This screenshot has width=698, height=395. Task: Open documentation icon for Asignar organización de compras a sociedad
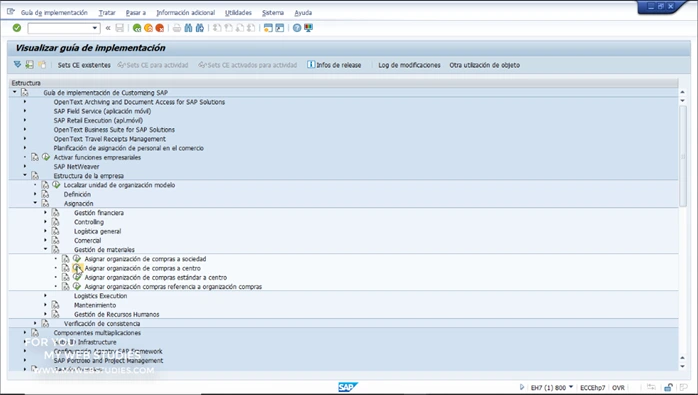(x=65, y=259)
